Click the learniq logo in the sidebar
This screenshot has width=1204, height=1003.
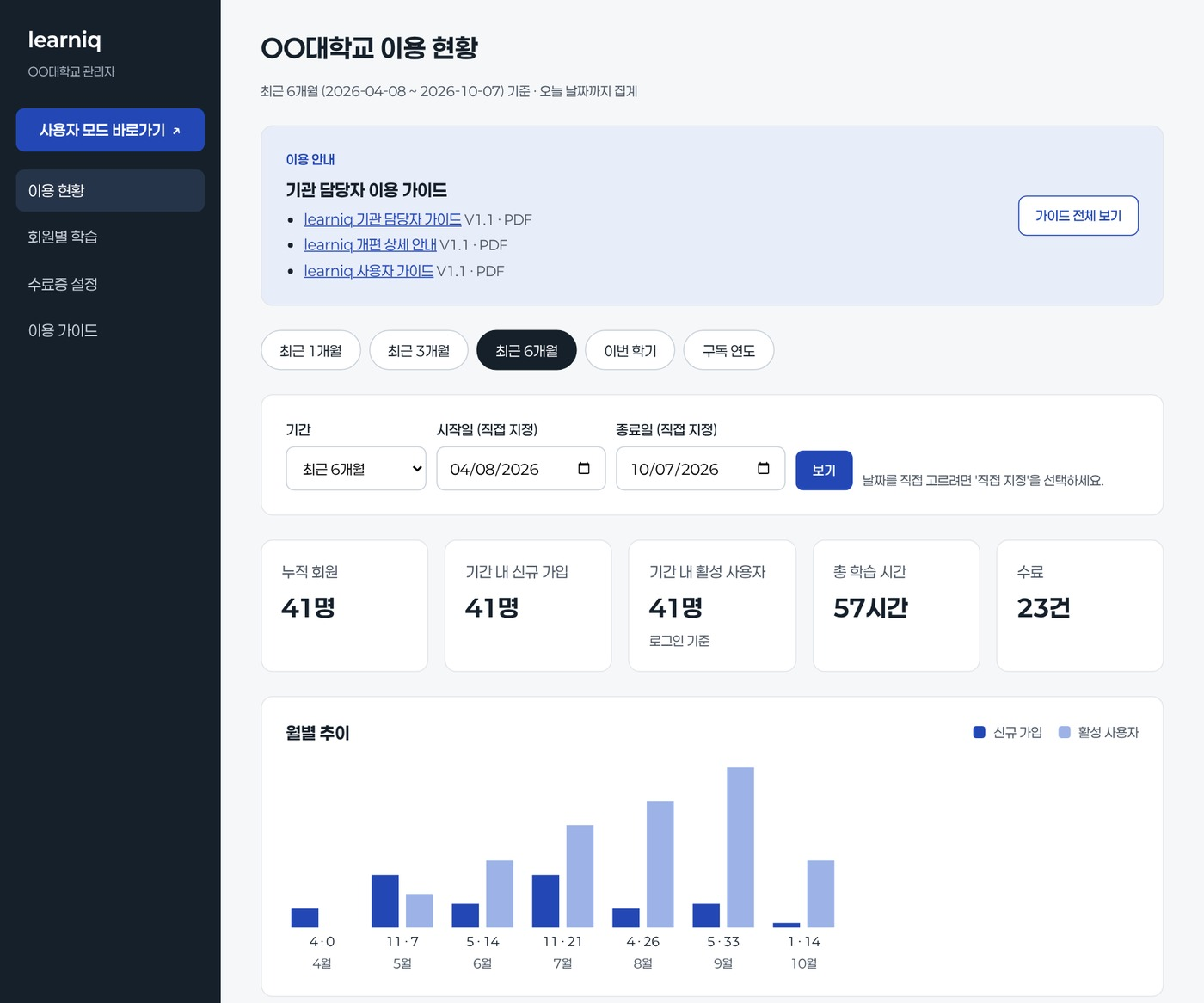64,40
